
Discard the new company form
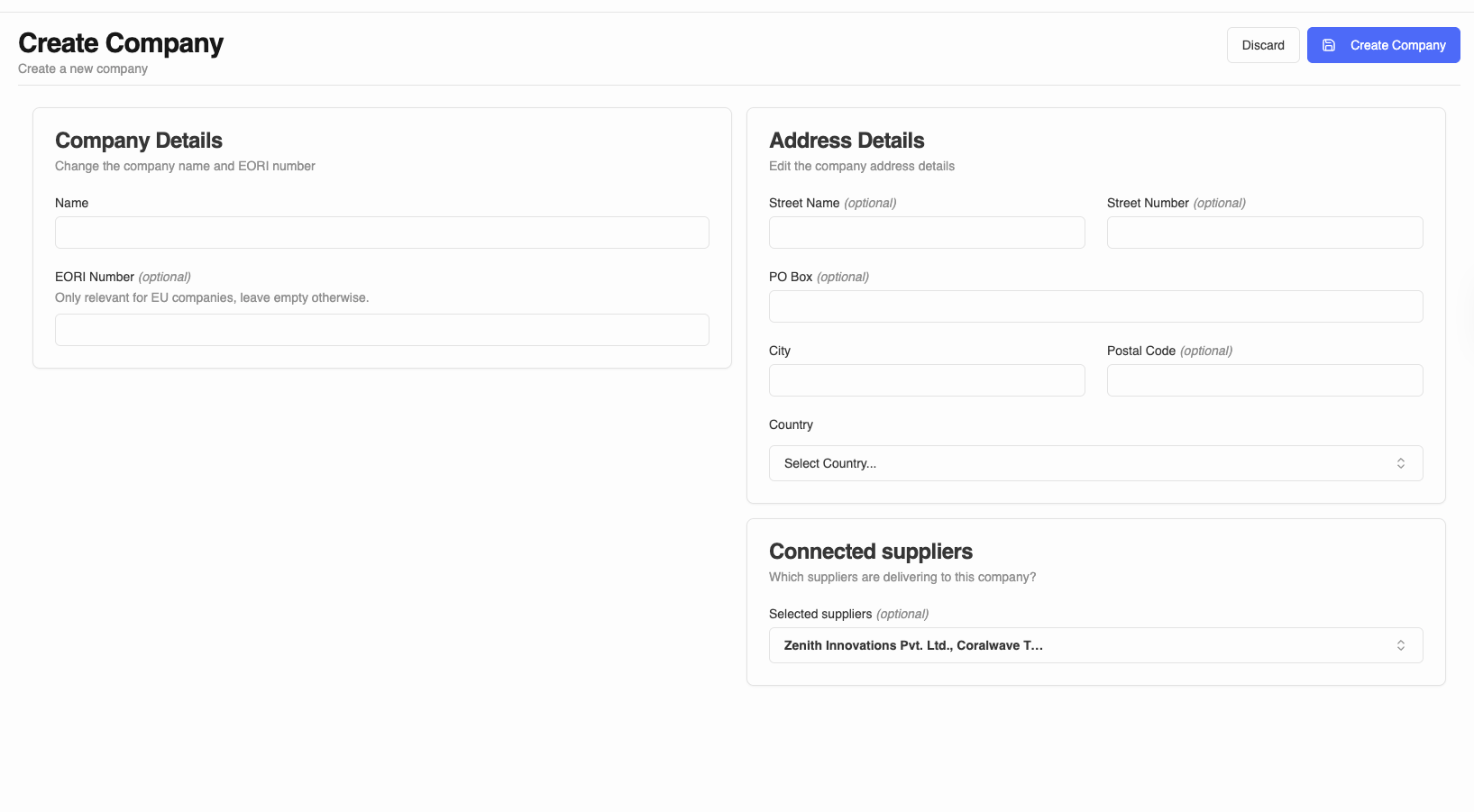click(x=1262, y=45)
